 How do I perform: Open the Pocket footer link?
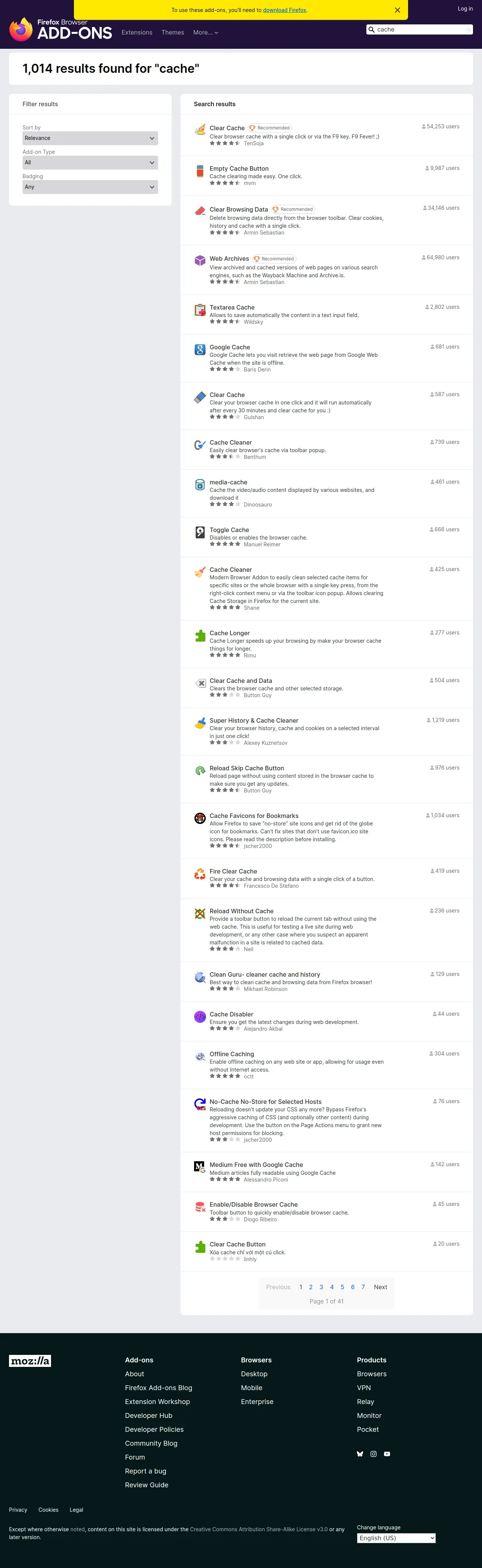click(x=368, y=1429)
